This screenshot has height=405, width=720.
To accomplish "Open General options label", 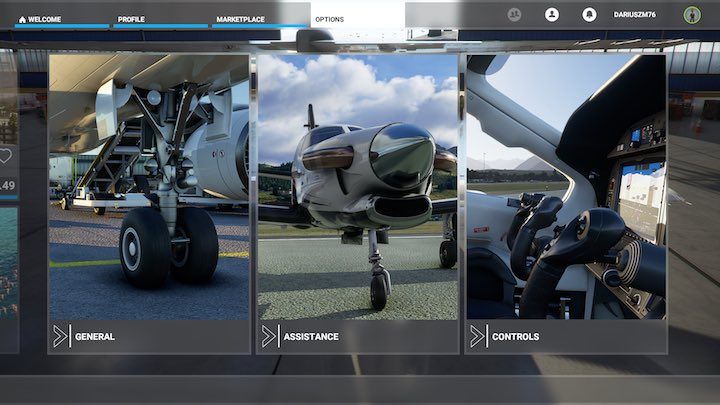I will click(95, 337).
